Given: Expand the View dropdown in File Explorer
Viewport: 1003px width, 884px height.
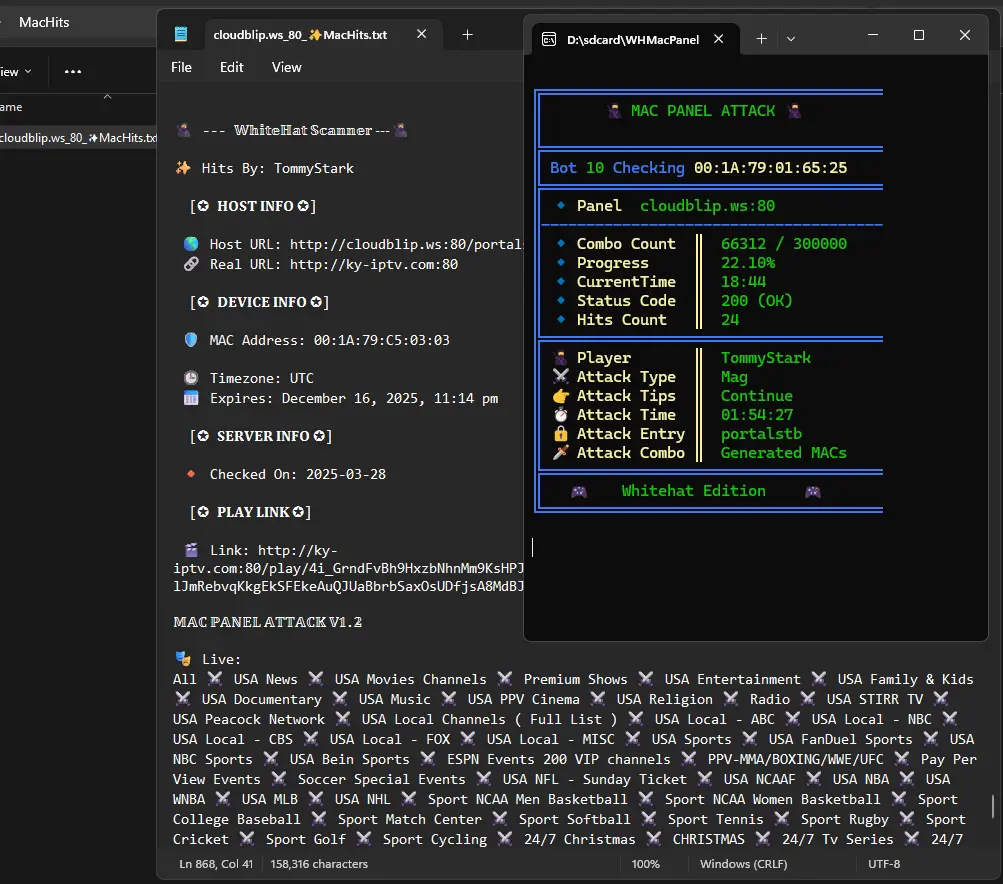Looking at the screenshot, I should (x=15, y=72).
